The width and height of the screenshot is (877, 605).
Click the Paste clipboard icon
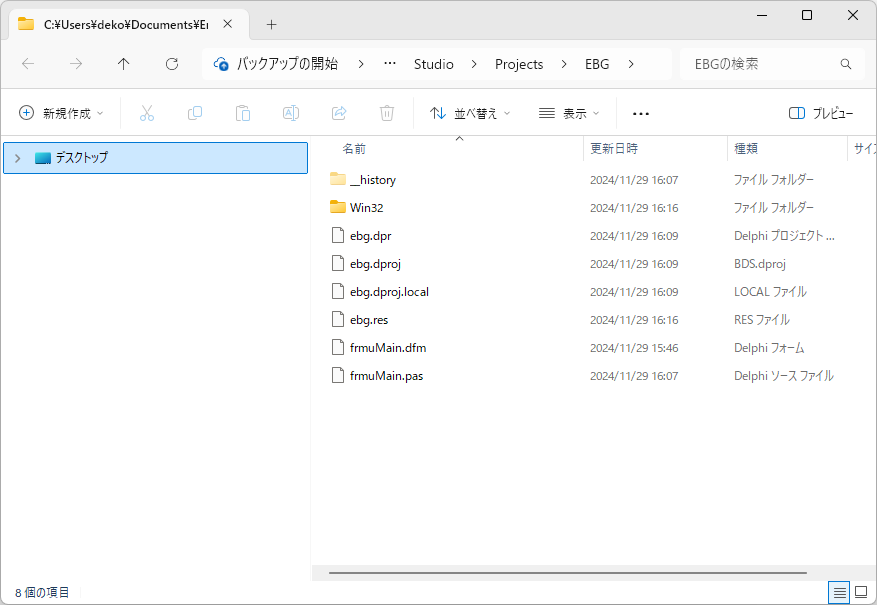[243, 114]
